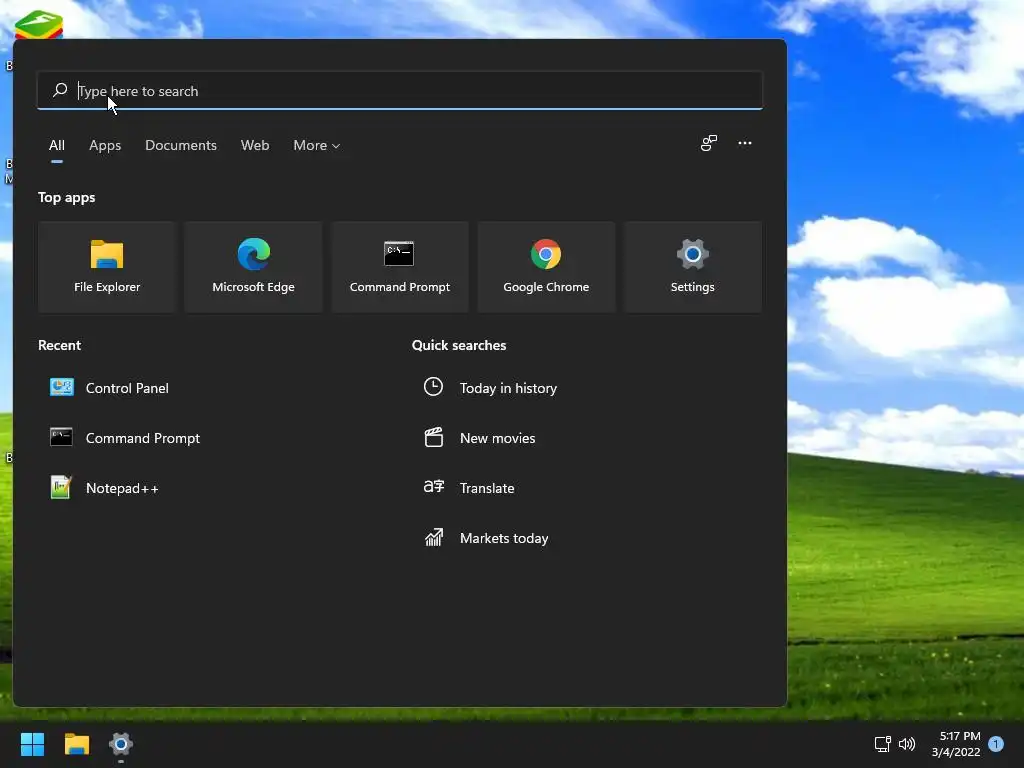Open the three-dot search options menu
1024x768 pixels.
tap(744, 143)
